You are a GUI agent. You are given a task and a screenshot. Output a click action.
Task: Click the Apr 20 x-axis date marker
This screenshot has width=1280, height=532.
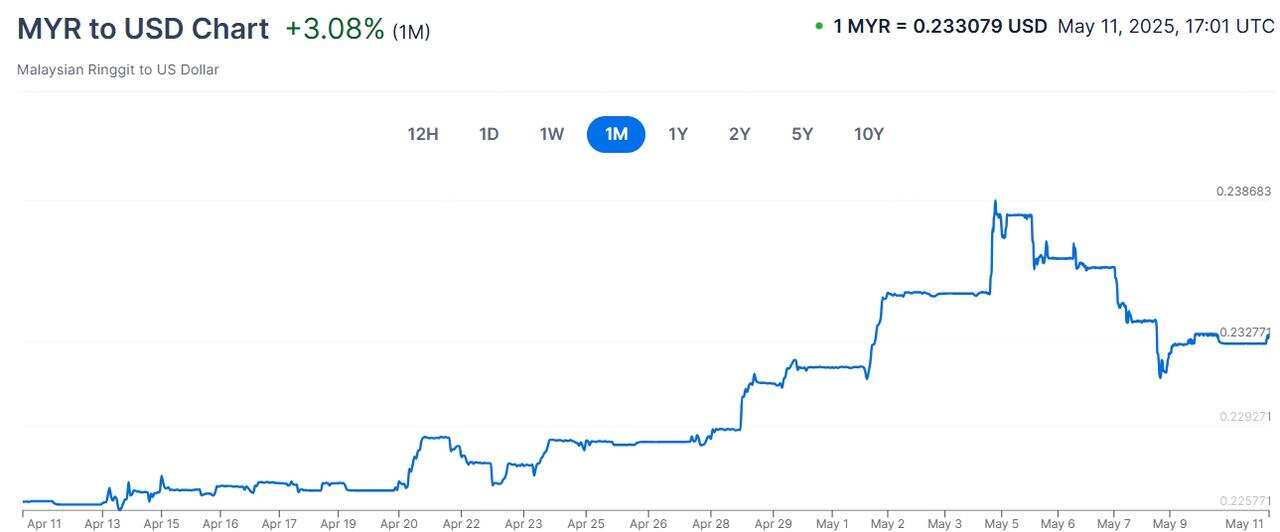click(x=400, y=523)
